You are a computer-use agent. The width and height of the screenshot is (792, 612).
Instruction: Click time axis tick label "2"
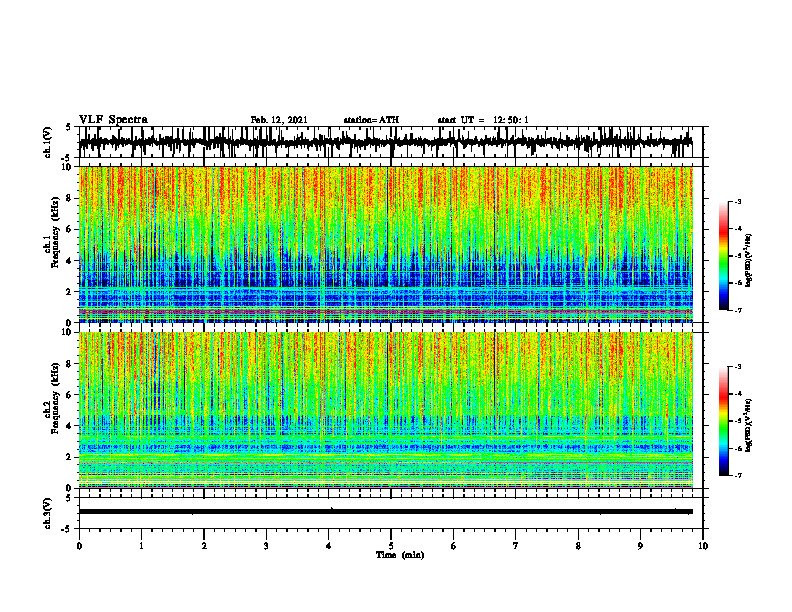(x=204, y=546)
